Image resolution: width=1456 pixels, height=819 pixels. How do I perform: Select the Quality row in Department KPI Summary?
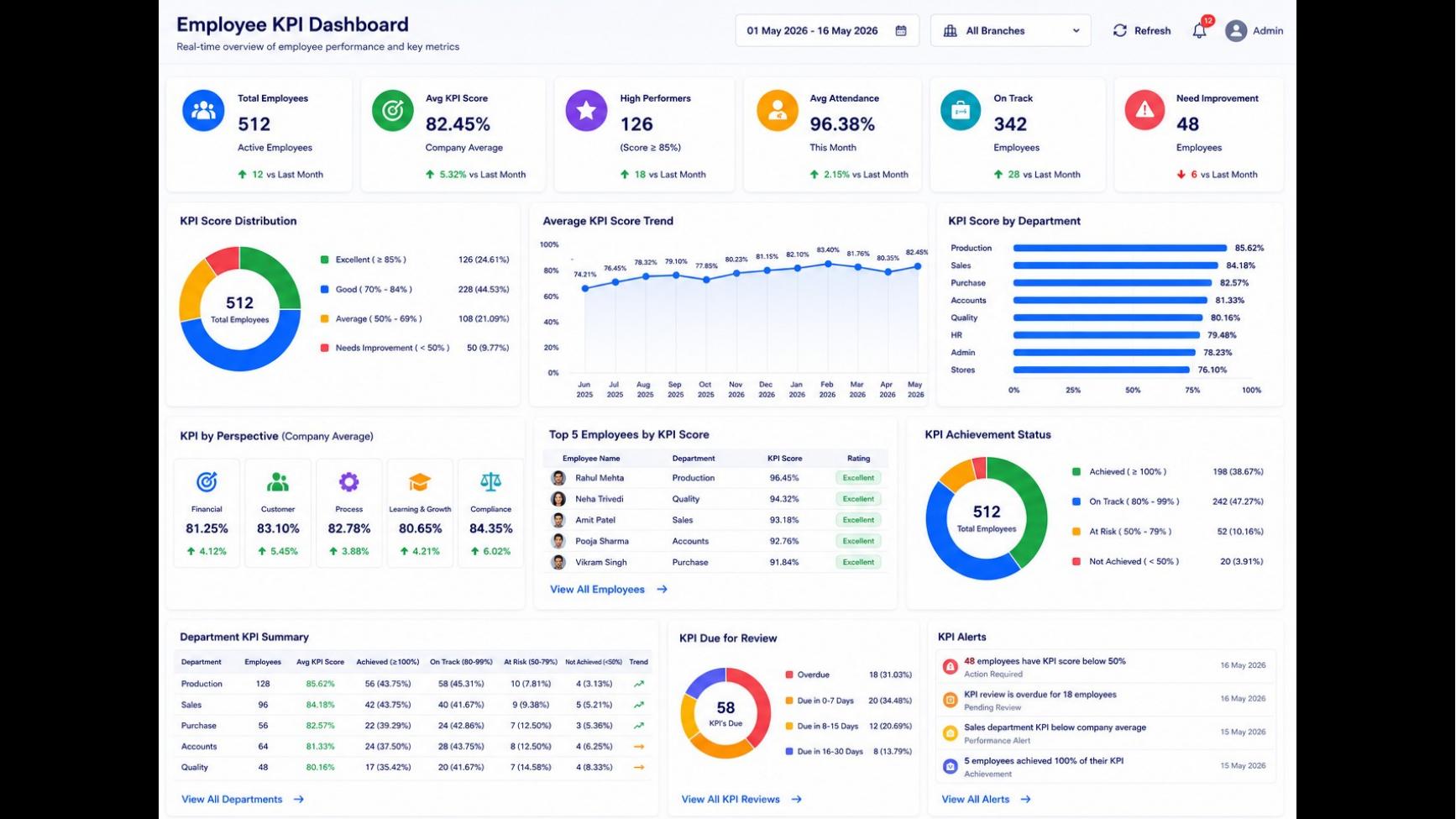(x=414, y=768)
